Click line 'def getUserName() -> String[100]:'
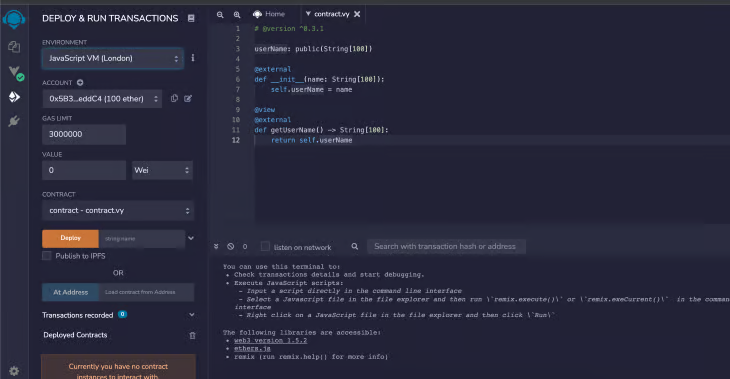 pos(321,130)
